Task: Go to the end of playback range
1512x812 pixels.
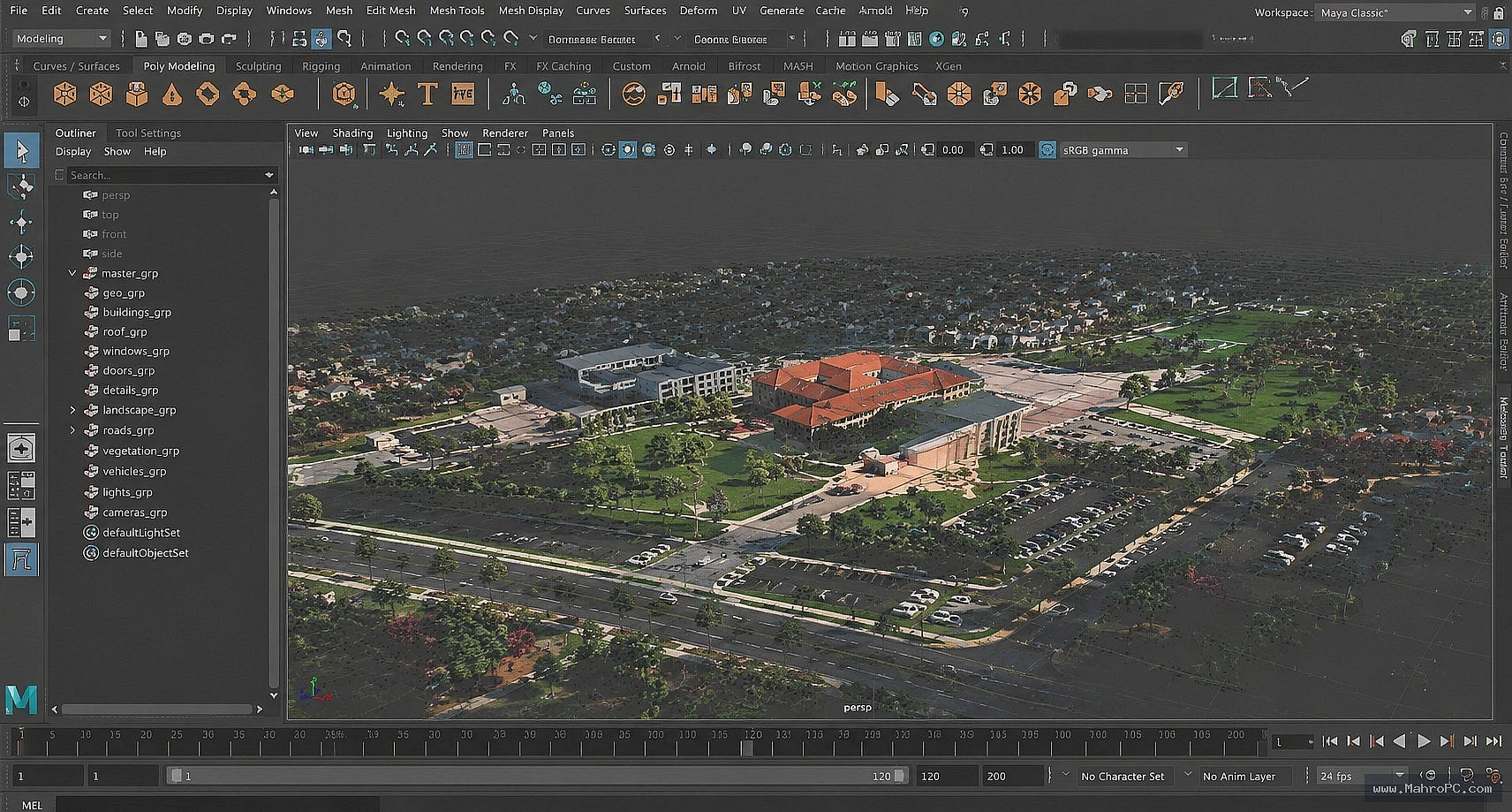Action: point(1493,741)
